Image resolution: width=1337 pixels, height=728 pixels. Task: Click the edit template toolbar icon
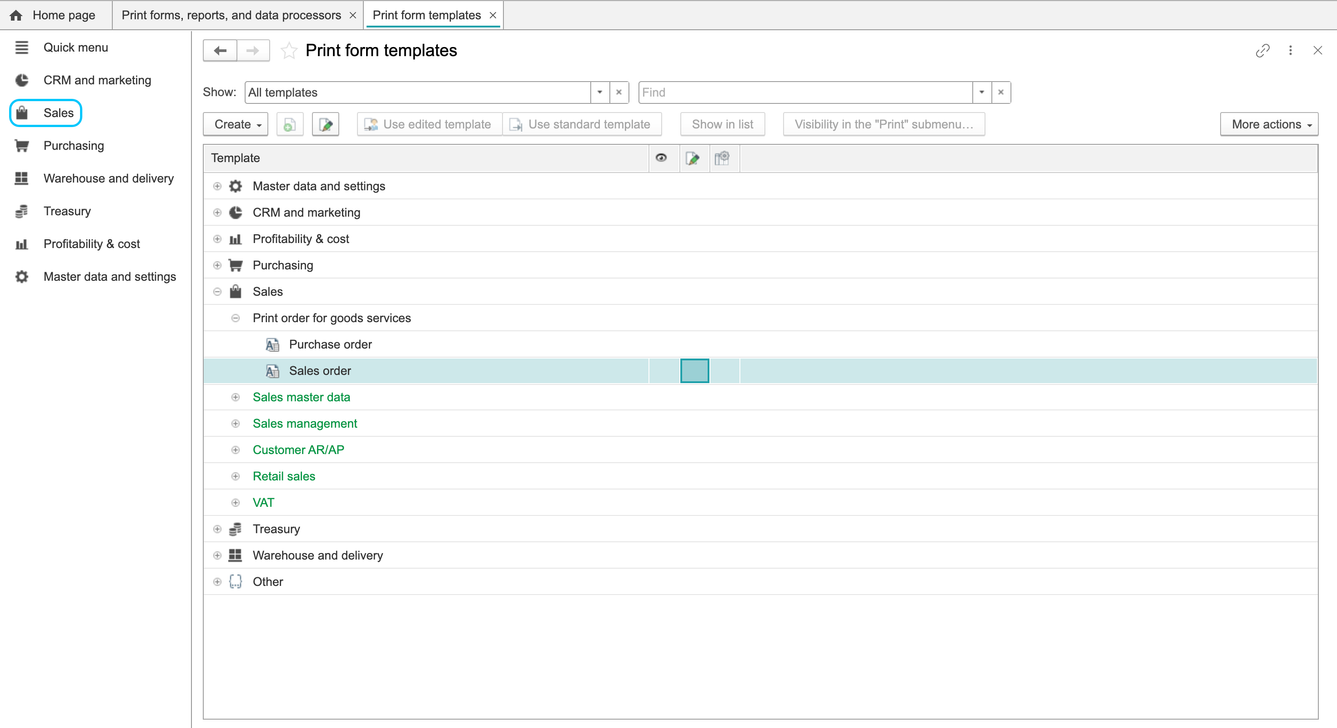[x=326, y=124]
